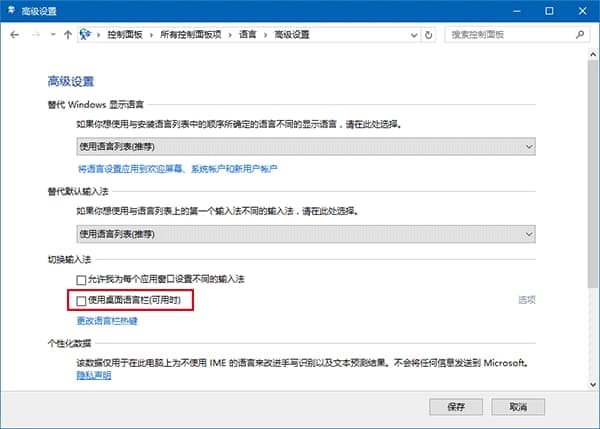This screenshot has height=429, width=600.
Task: Refresh the control panel page
Action: point(429,35)
